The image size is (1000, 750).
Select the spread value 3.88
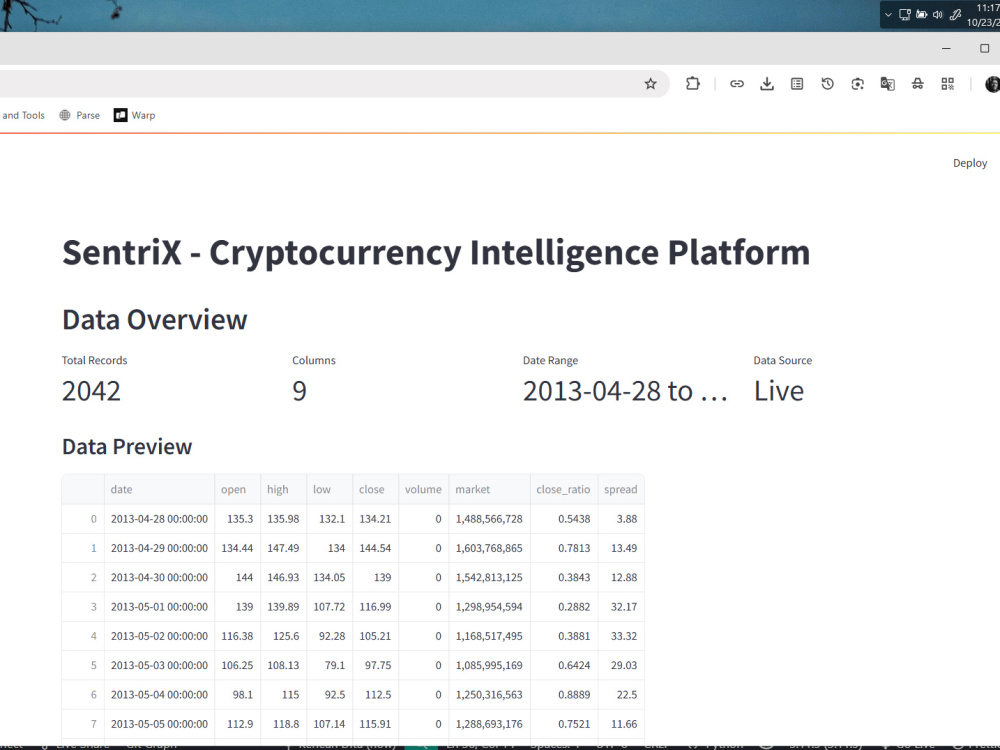pyautogui.click(x=621, y=518)
